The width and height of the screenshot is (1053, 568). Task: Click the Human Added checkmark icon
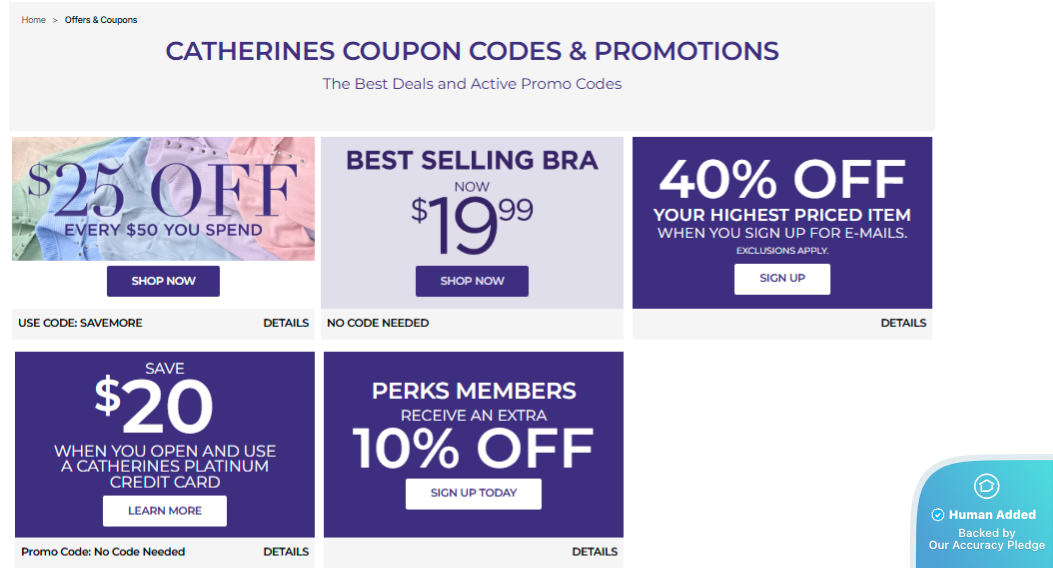pos(938,515)
